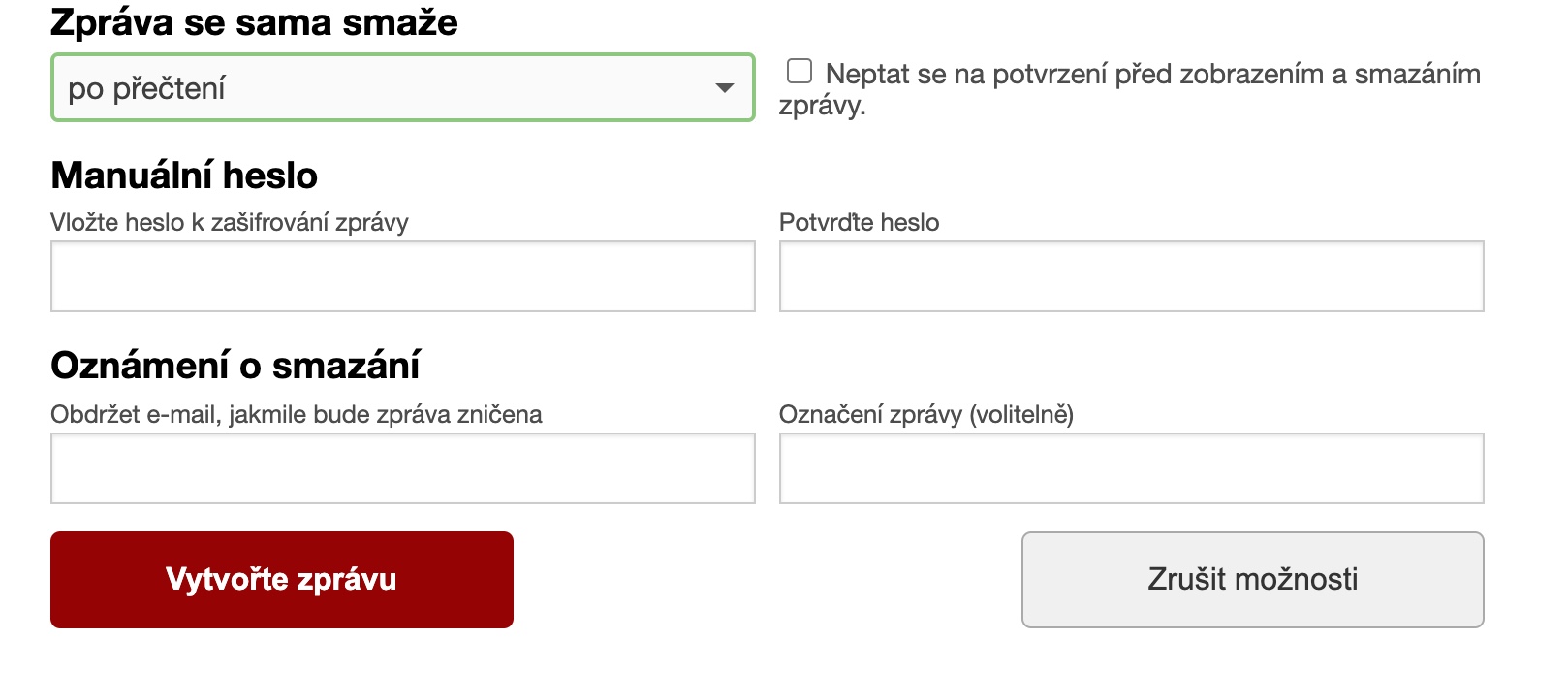
Task: Expand the 'Zpráva se sama smaže' combo box
Action: pos(402,88)
